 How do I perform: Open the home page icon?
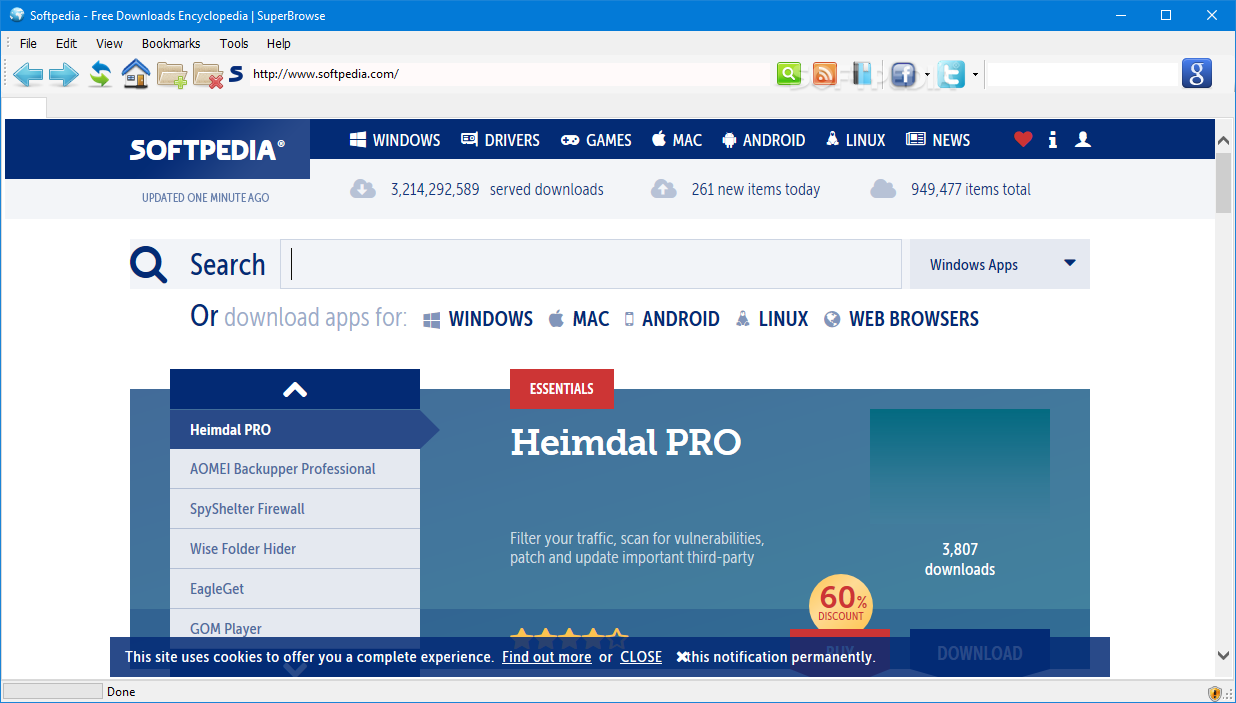click(x=136, y=74)
